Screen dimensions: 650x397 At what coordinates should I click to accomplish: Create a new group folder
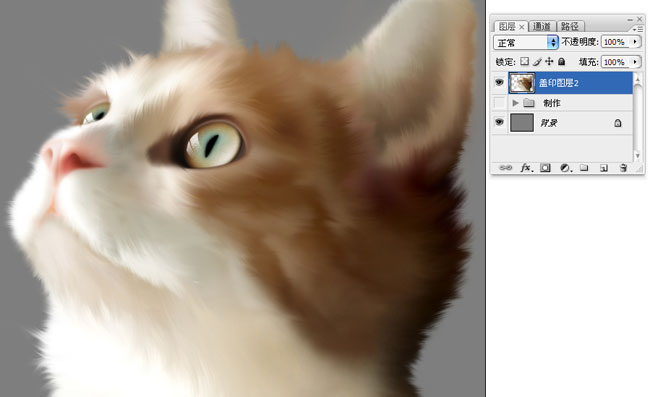click(584, 167)
